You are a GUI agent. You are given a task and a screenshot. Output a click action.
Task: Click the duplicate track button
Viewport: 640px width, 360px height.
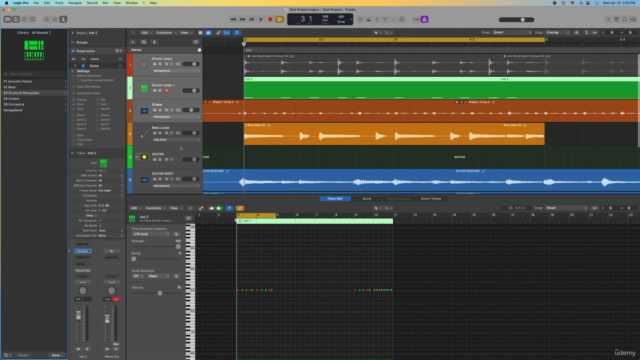[x=144, y=42]
